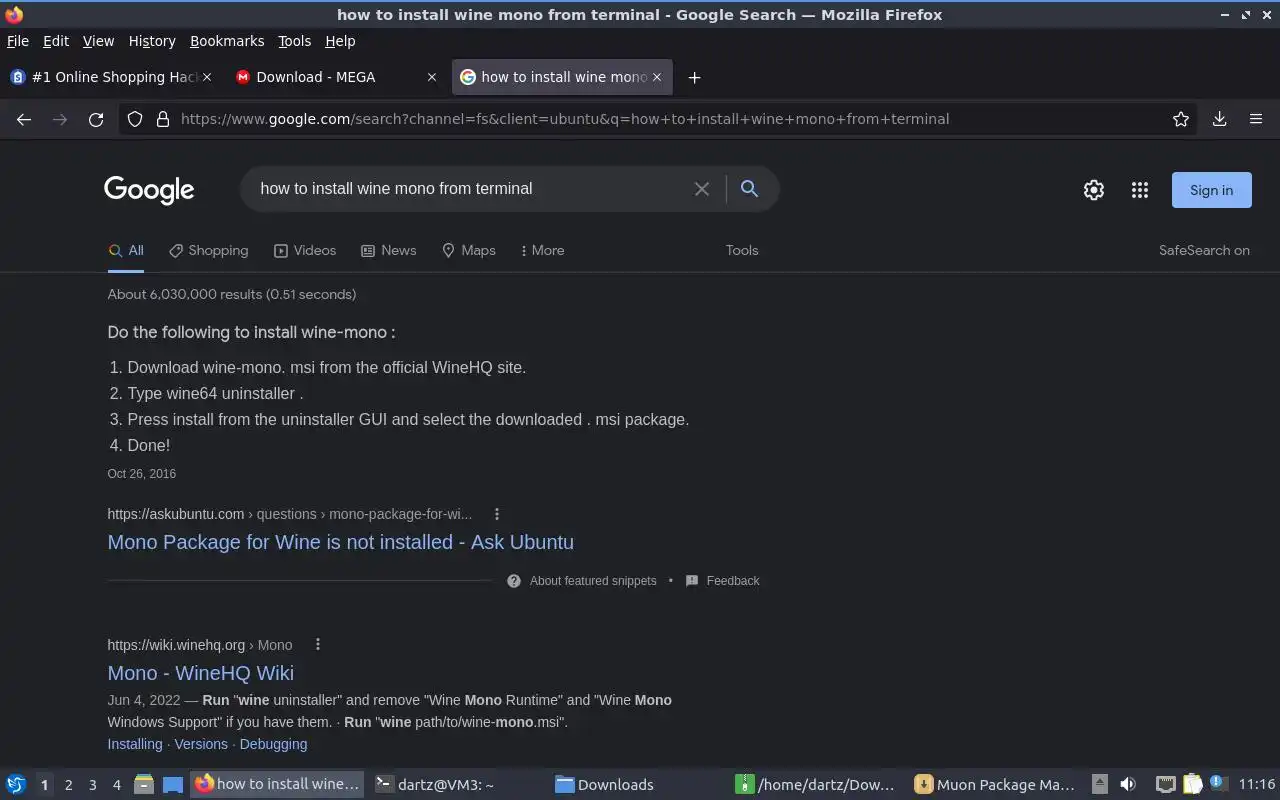Click the show desktop icon in taskbar
Screen dimensions: 1280x800
pyautogui.click(x=173, y=784)
